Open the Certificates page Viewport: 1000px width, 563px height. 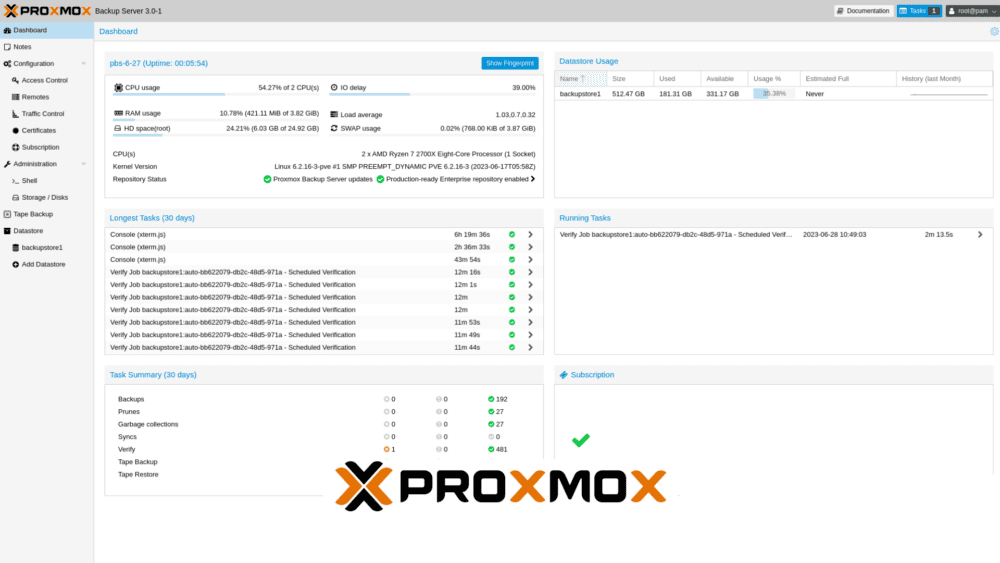pos(38,130)
